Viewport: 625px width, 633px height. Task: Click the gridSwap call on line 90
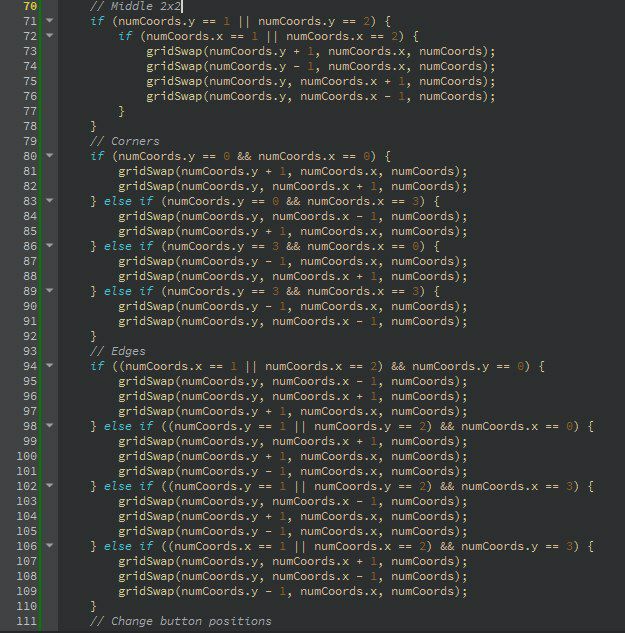coord(293,306)
